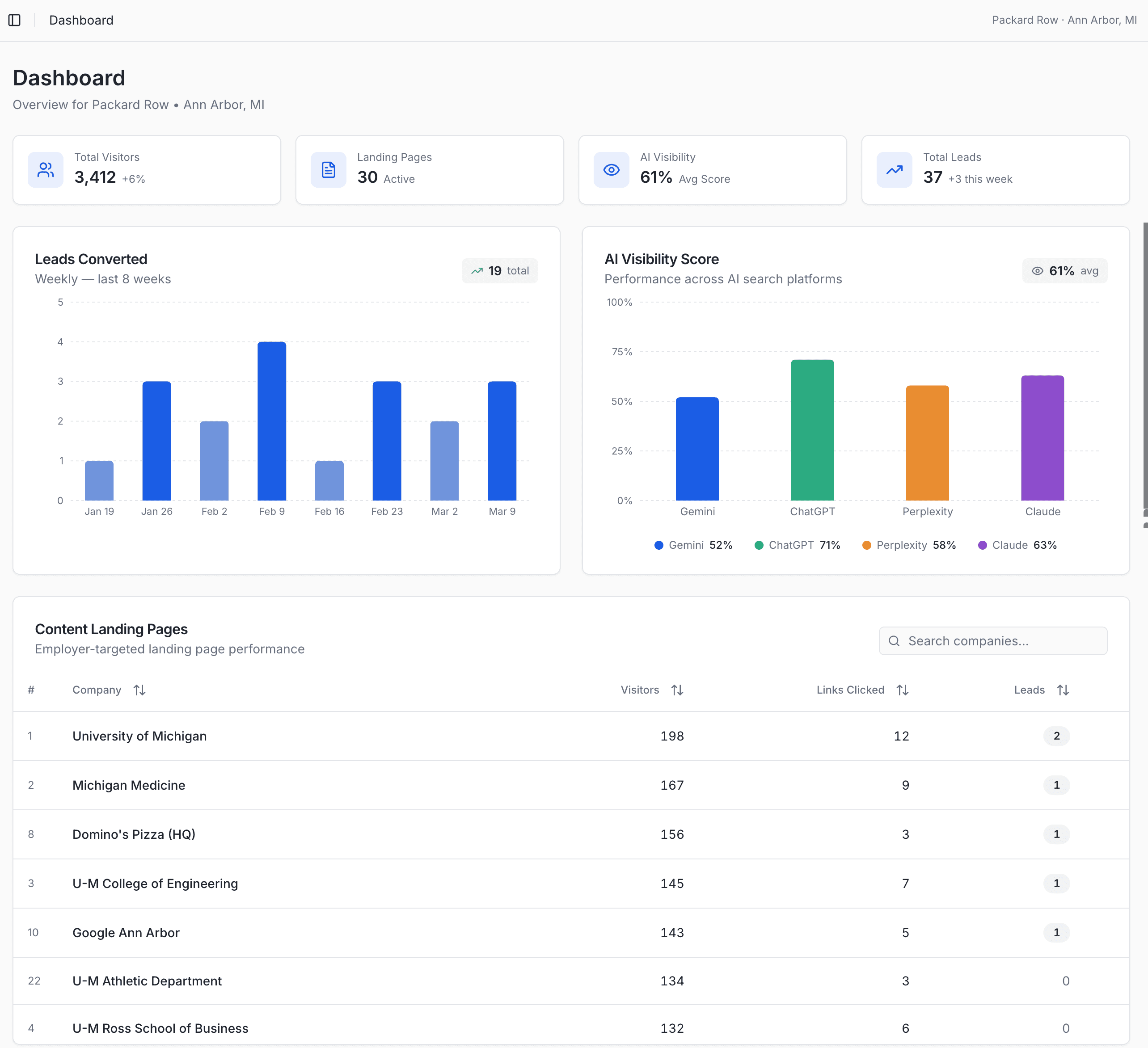Open the Total Visitors 3,412 card

147,170
